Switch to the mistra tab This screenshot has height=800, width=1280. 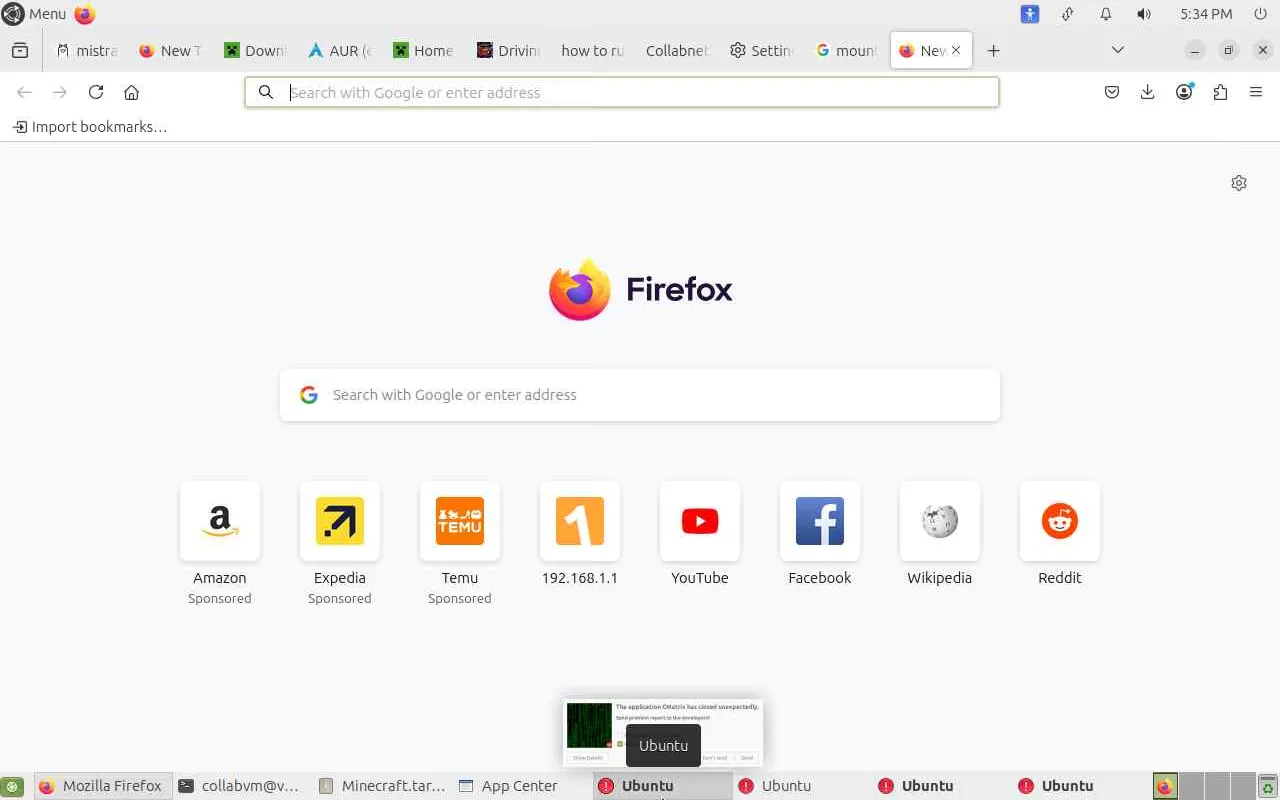click(87, 50)
